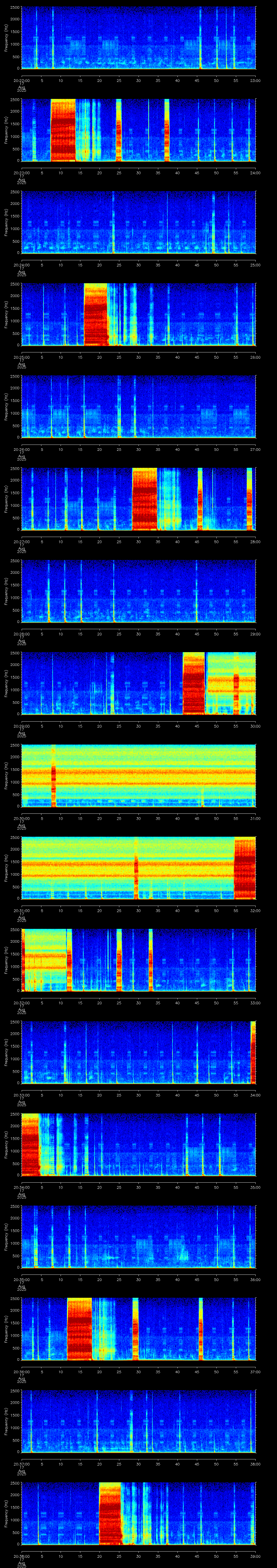Click the 20:25:00 start time label
Screen dimensions: 277x1568
[x=21, y=357]
